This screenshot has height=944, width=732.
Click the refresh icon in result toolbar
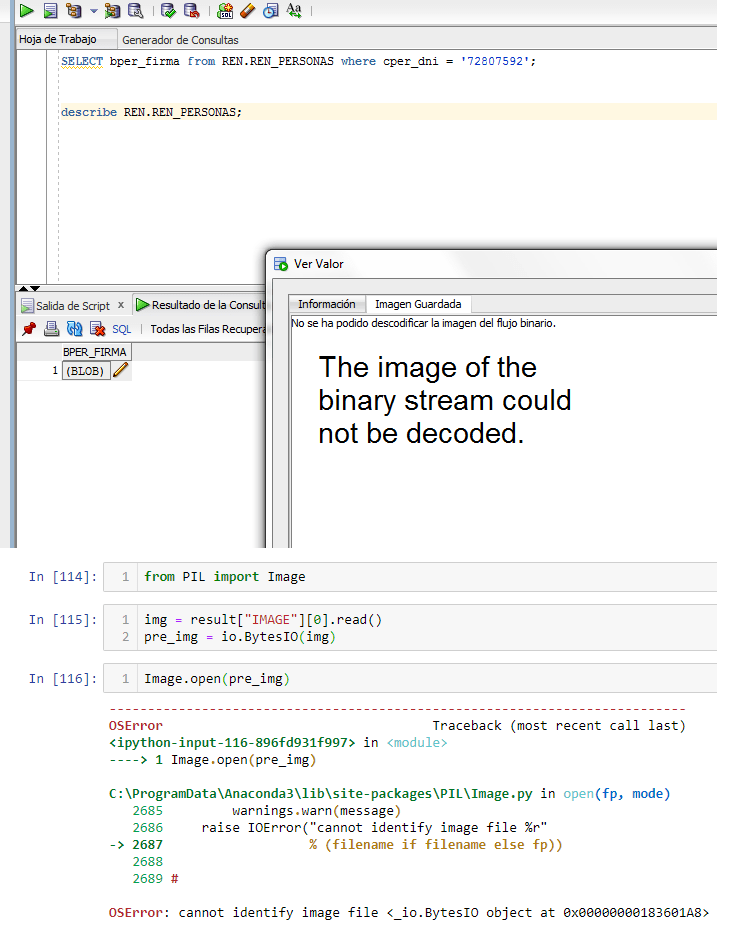(75, 329)
